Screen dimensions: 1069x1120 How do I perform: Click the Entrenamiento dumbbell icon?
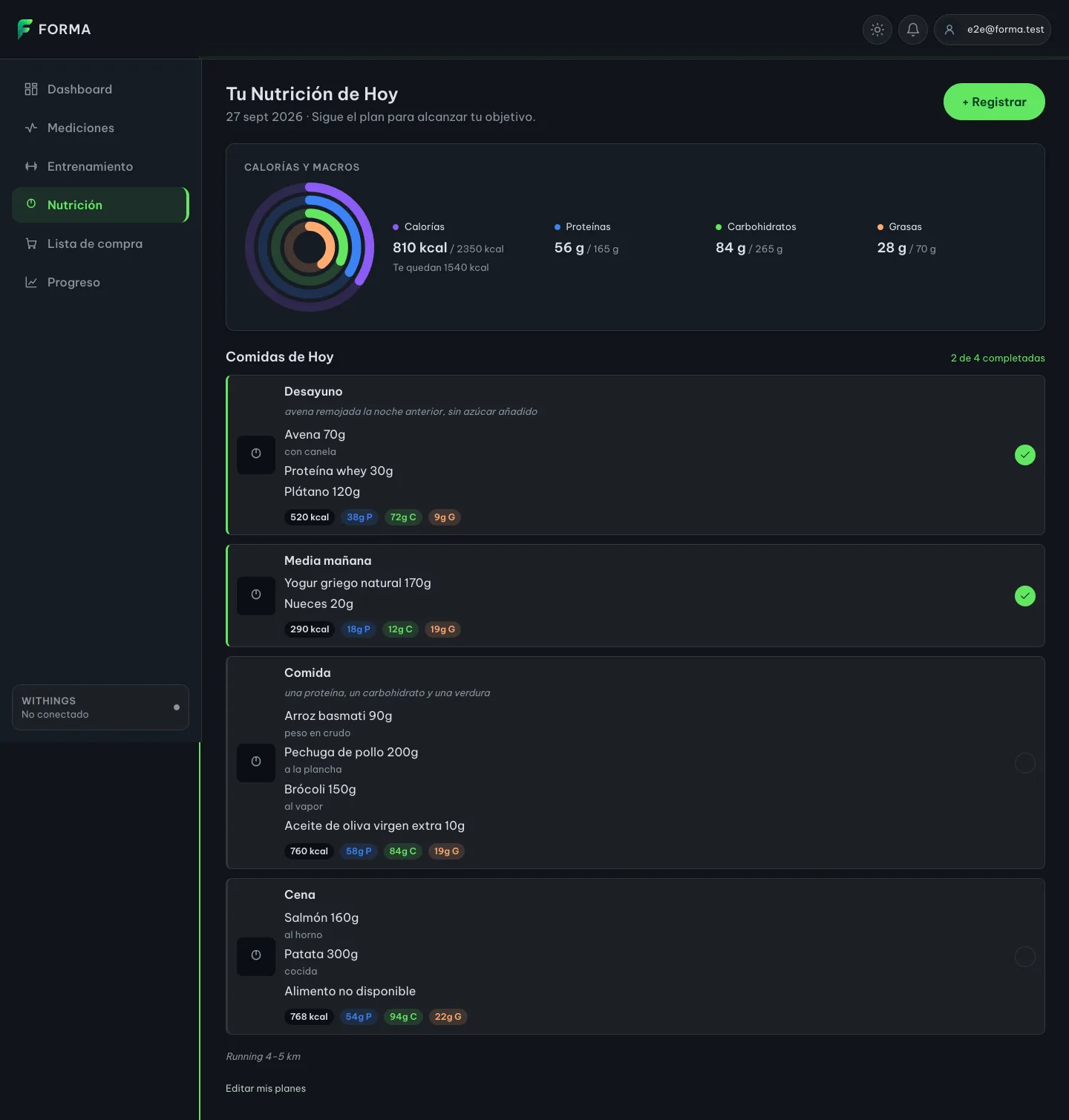click(31, 166)
